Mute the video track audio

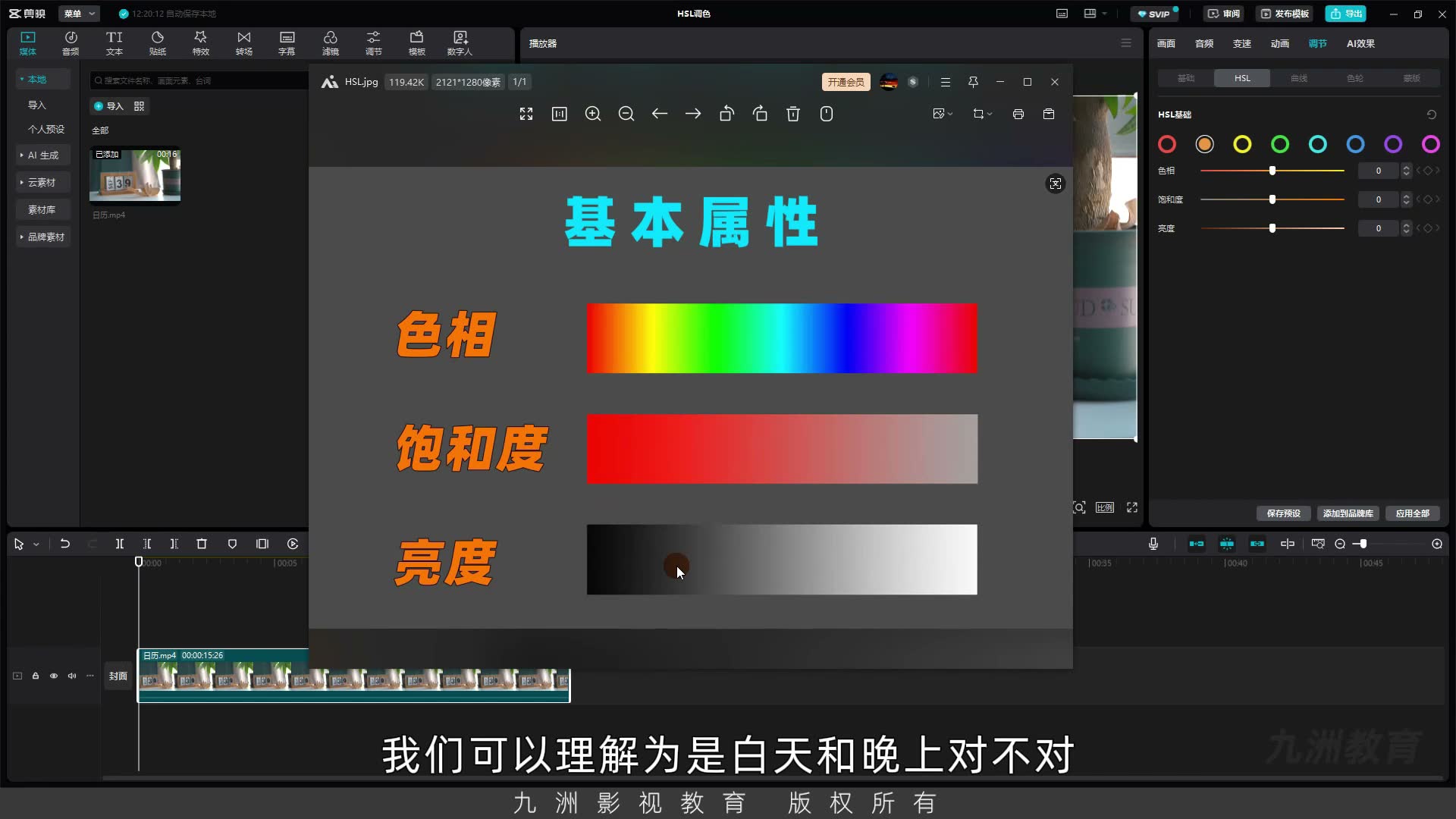[x=72, y=676]
